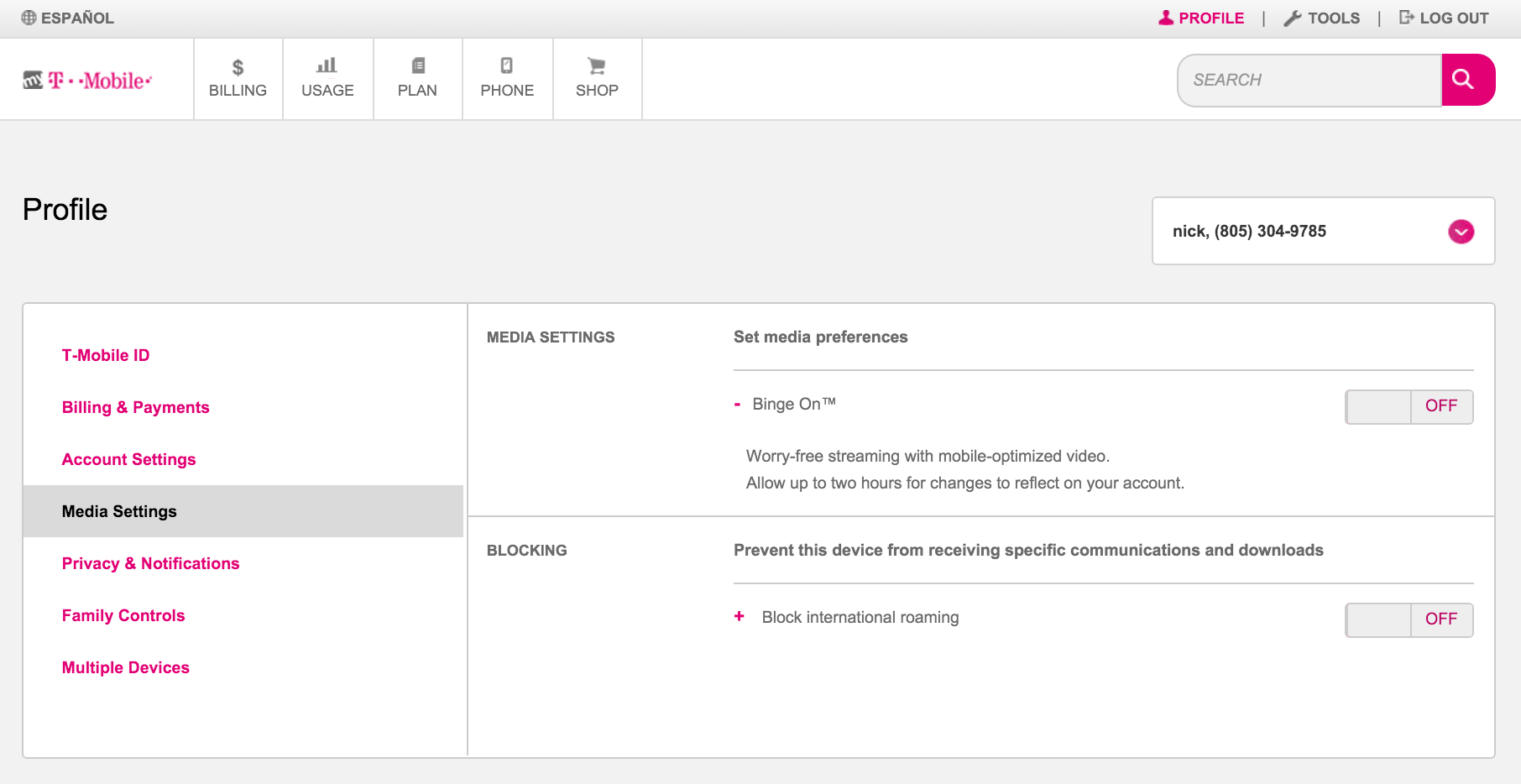Collapse the Binge On section
This screenshot has width=1521, height=784.
(x=737, y=405)
